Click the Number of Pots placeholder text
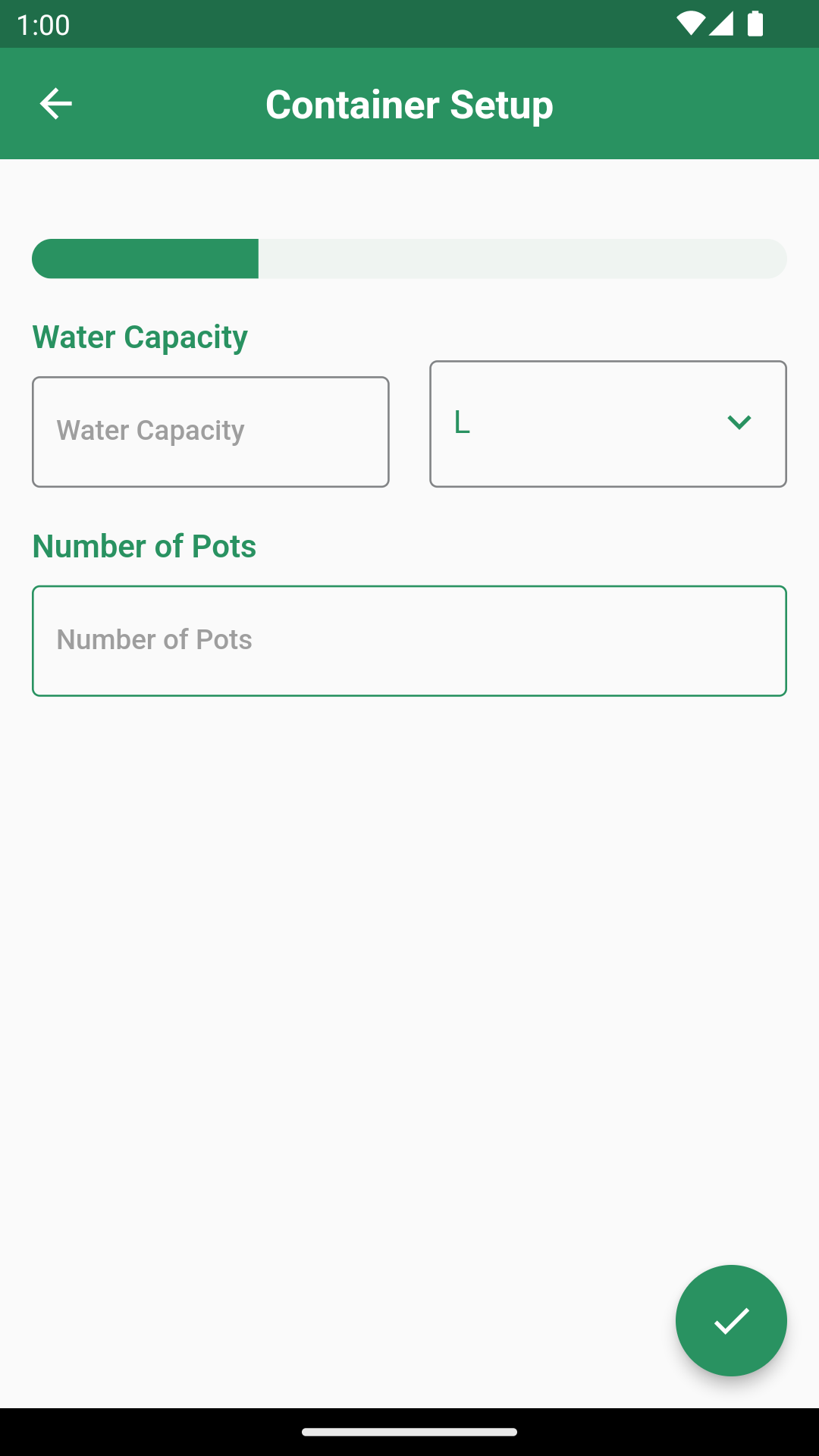 (x=154, y=640)
